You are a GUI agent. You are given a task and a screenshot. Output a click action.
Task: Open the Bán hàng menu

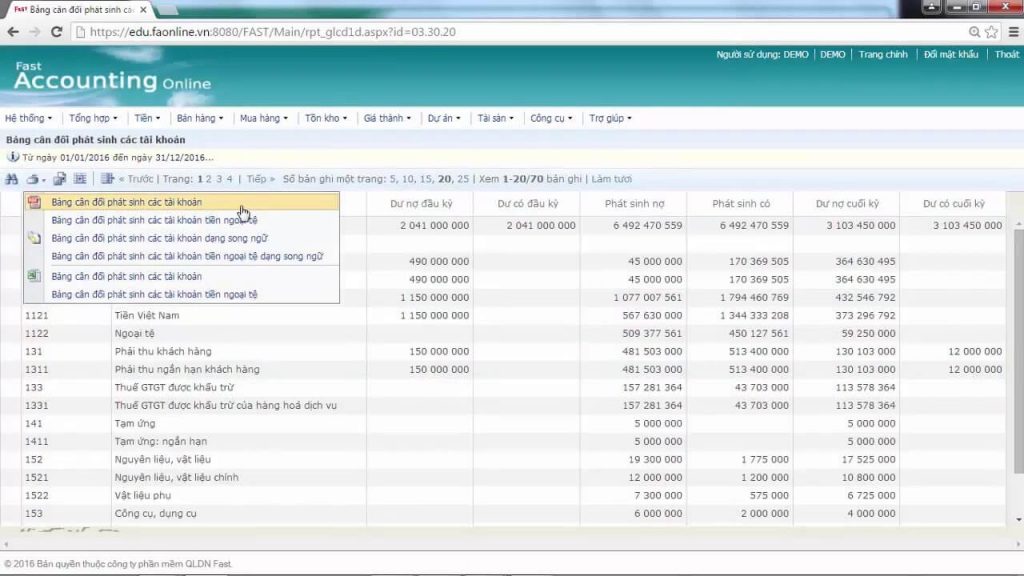tap(200, 118)
